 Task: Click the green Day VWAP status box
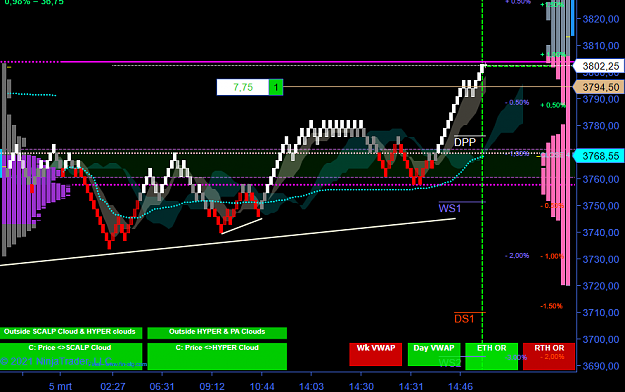434,354
